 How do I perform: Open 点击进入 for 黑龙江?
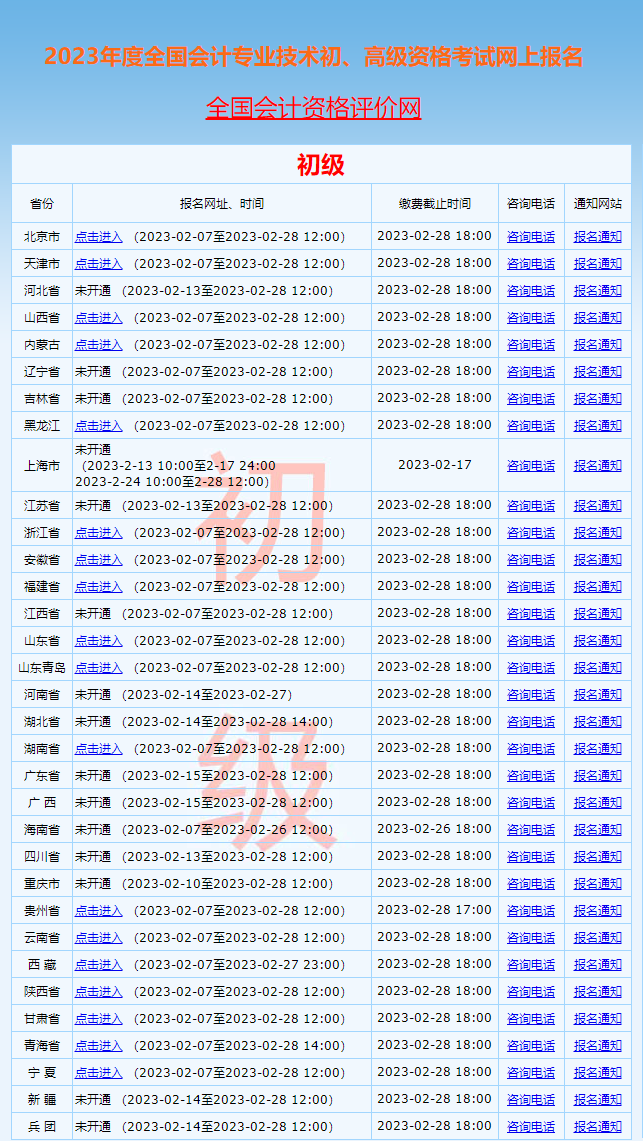click(x=98, y=426)
